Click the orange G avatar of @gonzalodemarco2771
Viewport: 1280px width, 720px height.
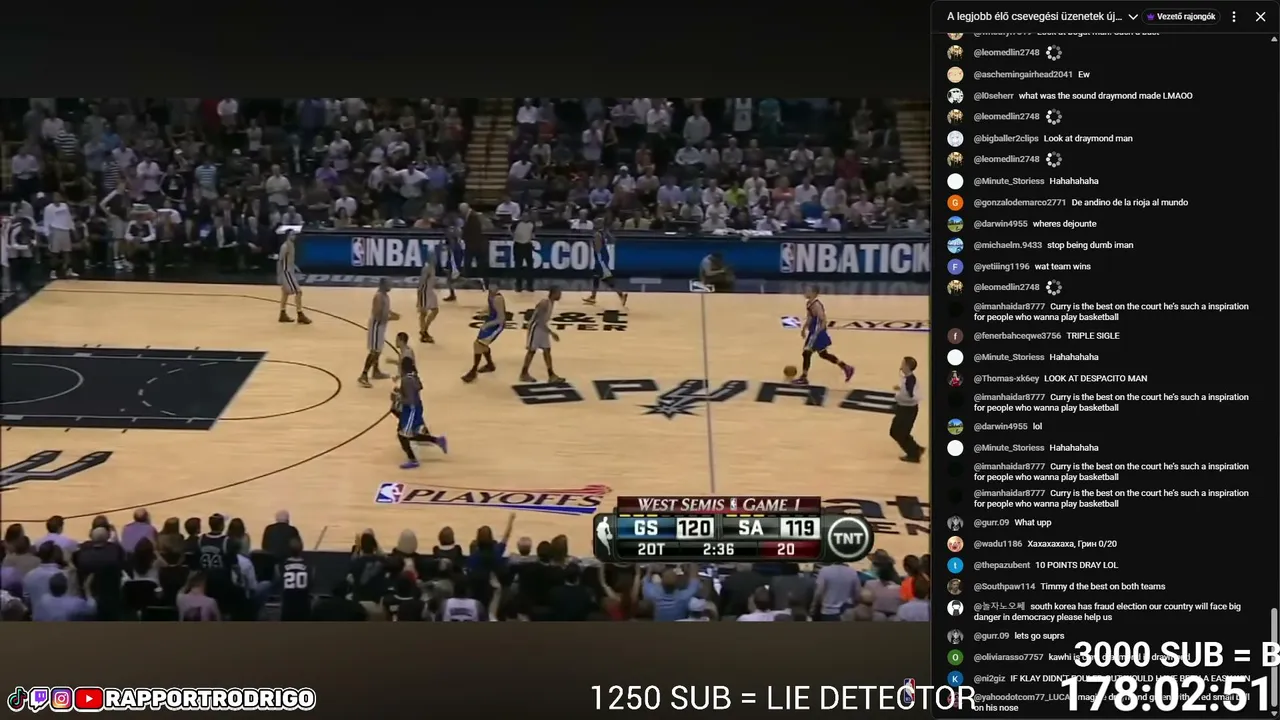(x=955, y=202)
